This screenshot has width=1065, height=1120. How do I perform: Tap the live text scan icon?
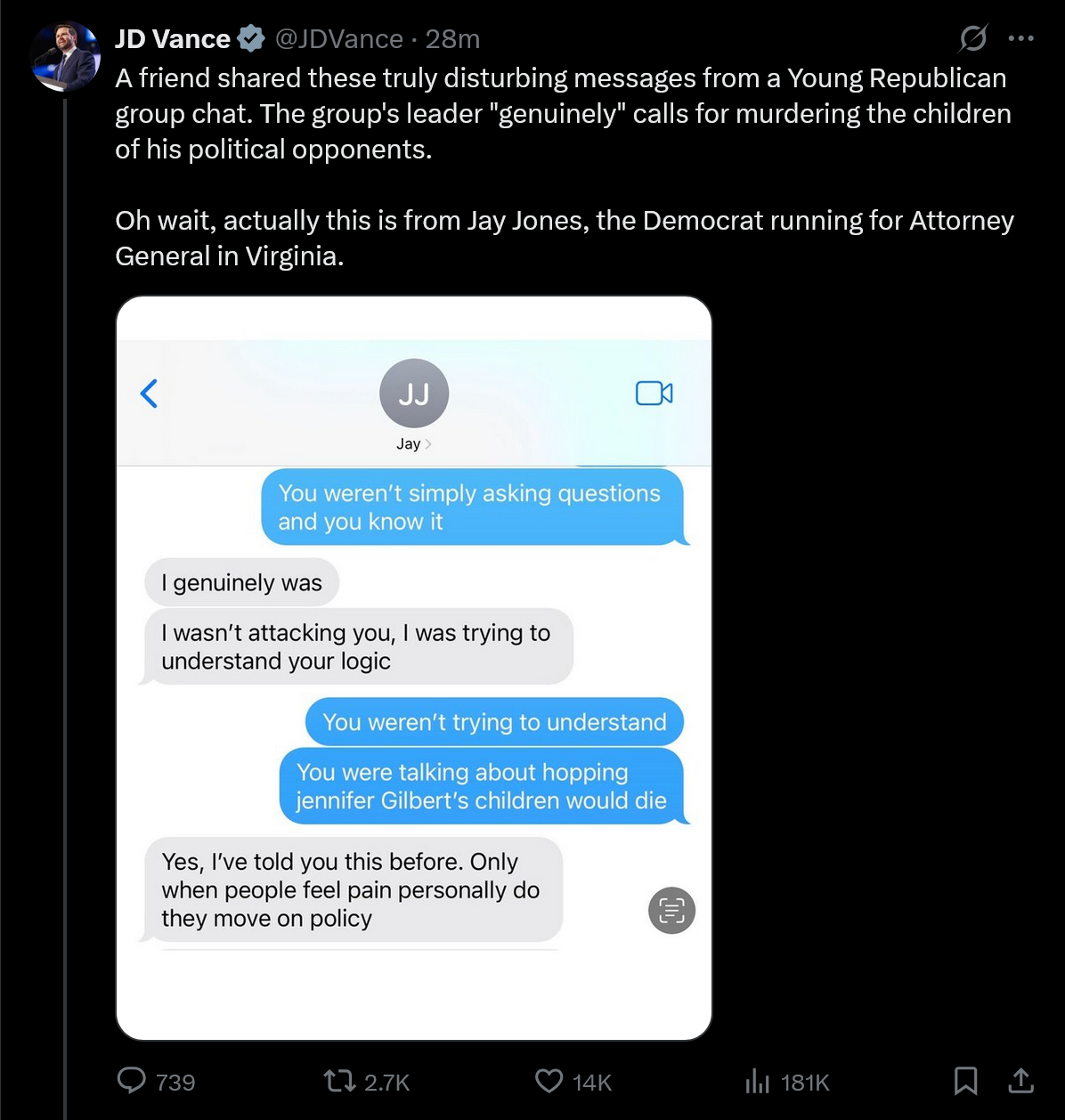coord(671,910)
